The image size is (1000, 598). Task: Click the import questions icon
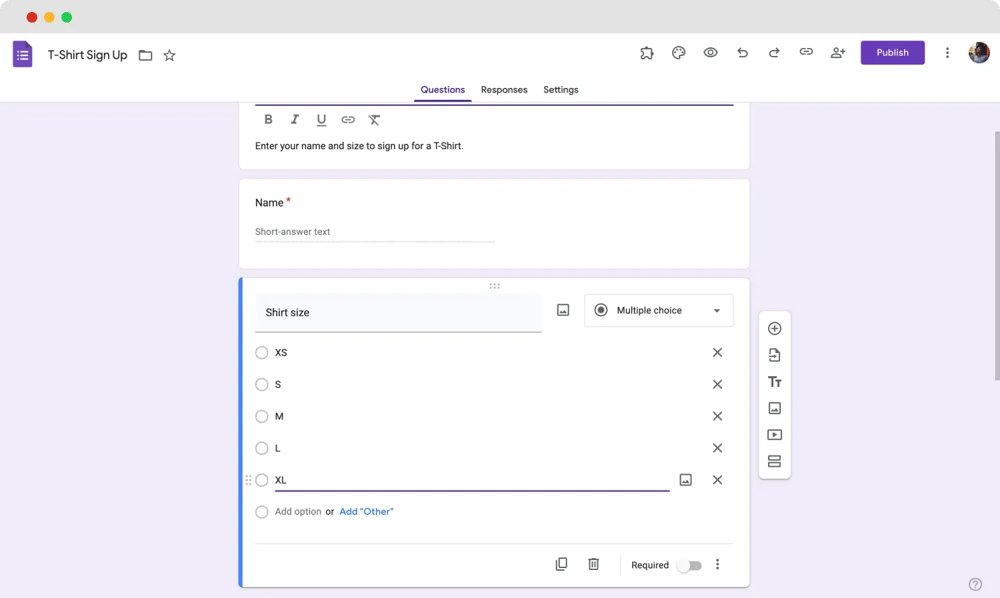pyautogui.click(x=774, y=355)
